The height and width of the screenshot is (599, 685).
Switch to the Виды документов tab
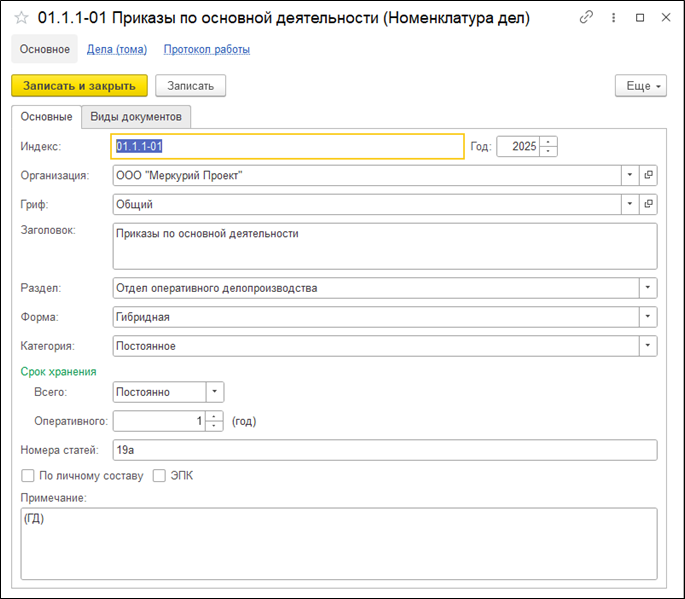click(136, 117)
